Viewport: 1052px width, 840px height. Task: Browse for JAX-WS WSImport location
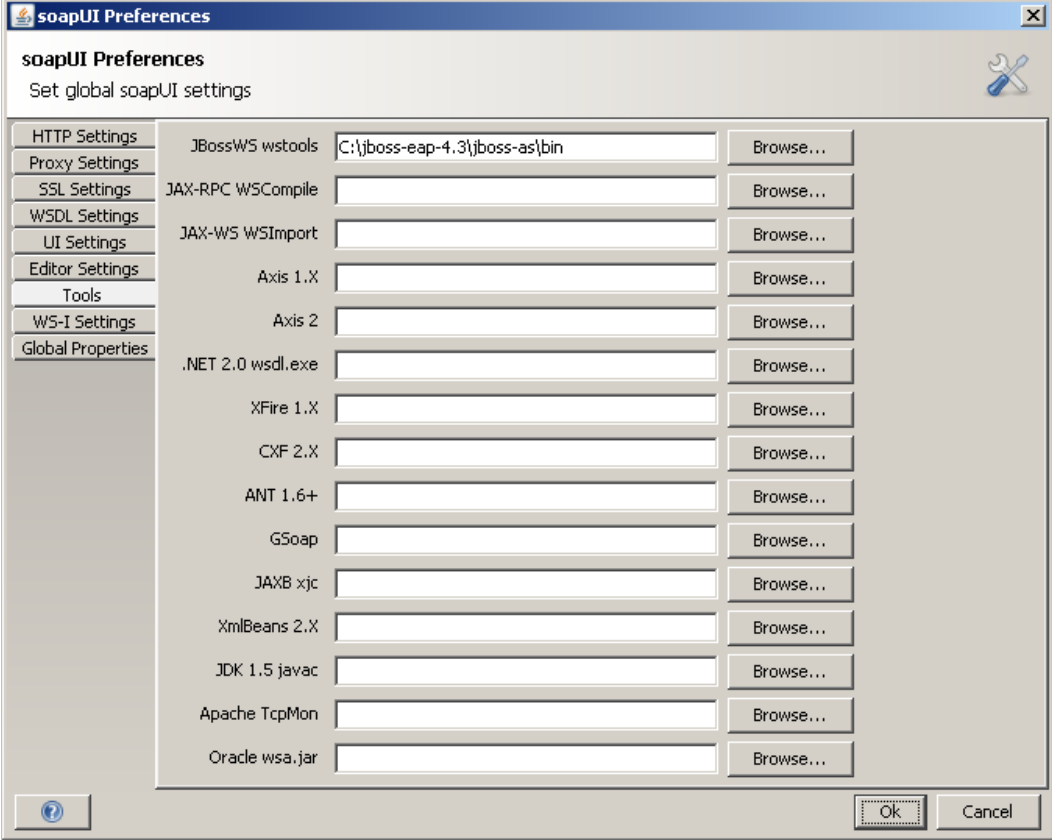(790, 234)
